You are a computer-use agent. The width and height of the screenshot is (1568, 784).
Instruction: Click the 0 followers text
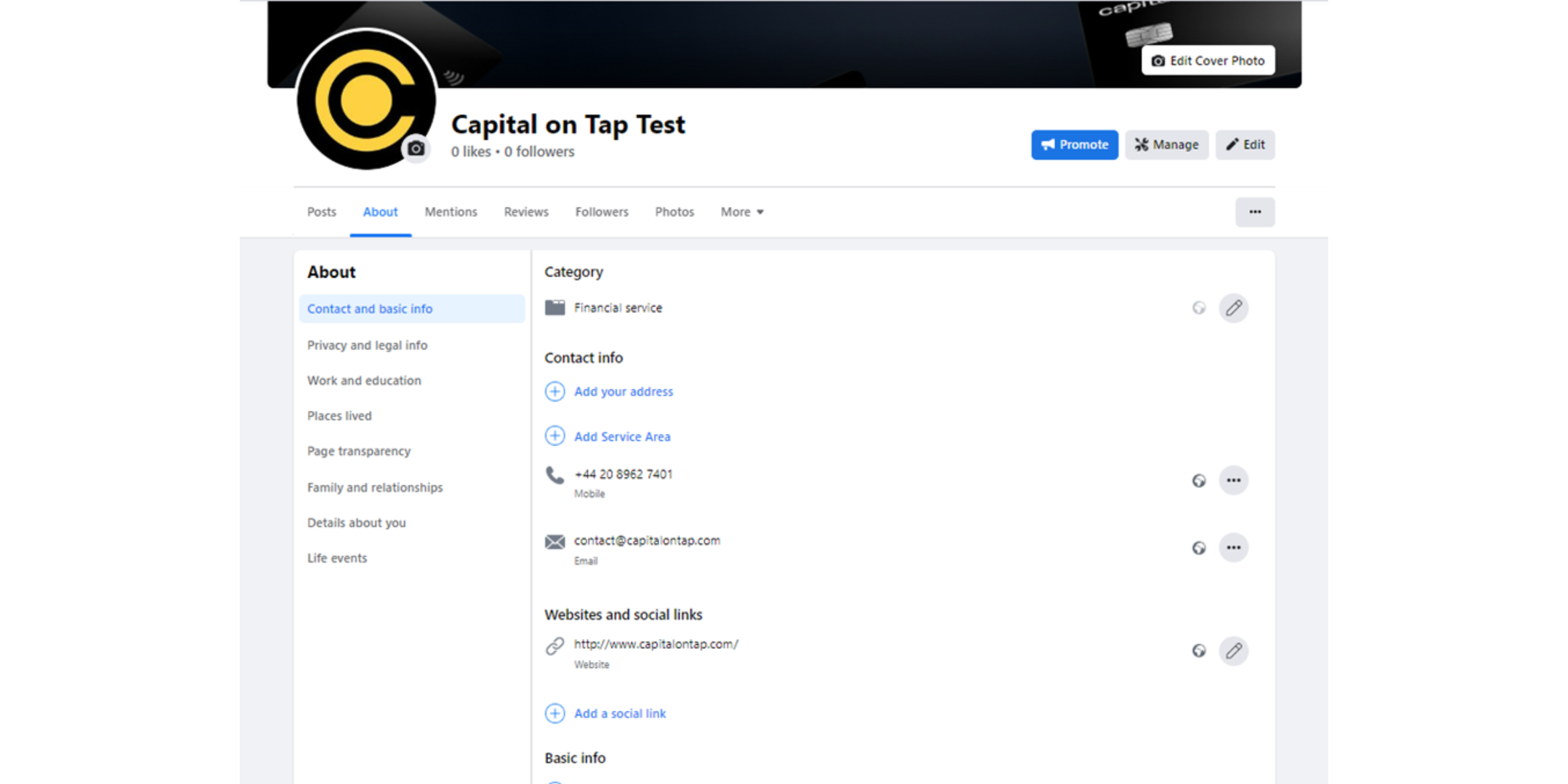tap(539, 152)
